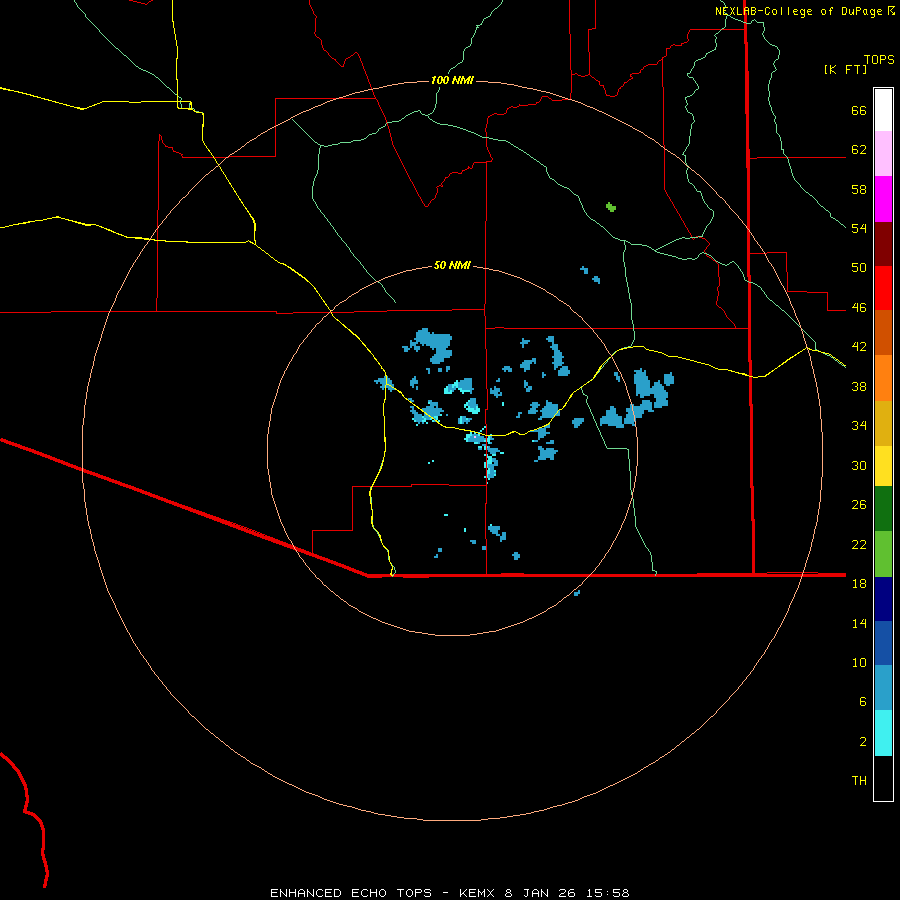The image size is (900, 900).
Task: Click the 'TH' threshold legend label
Action: [x=859, y=780]
